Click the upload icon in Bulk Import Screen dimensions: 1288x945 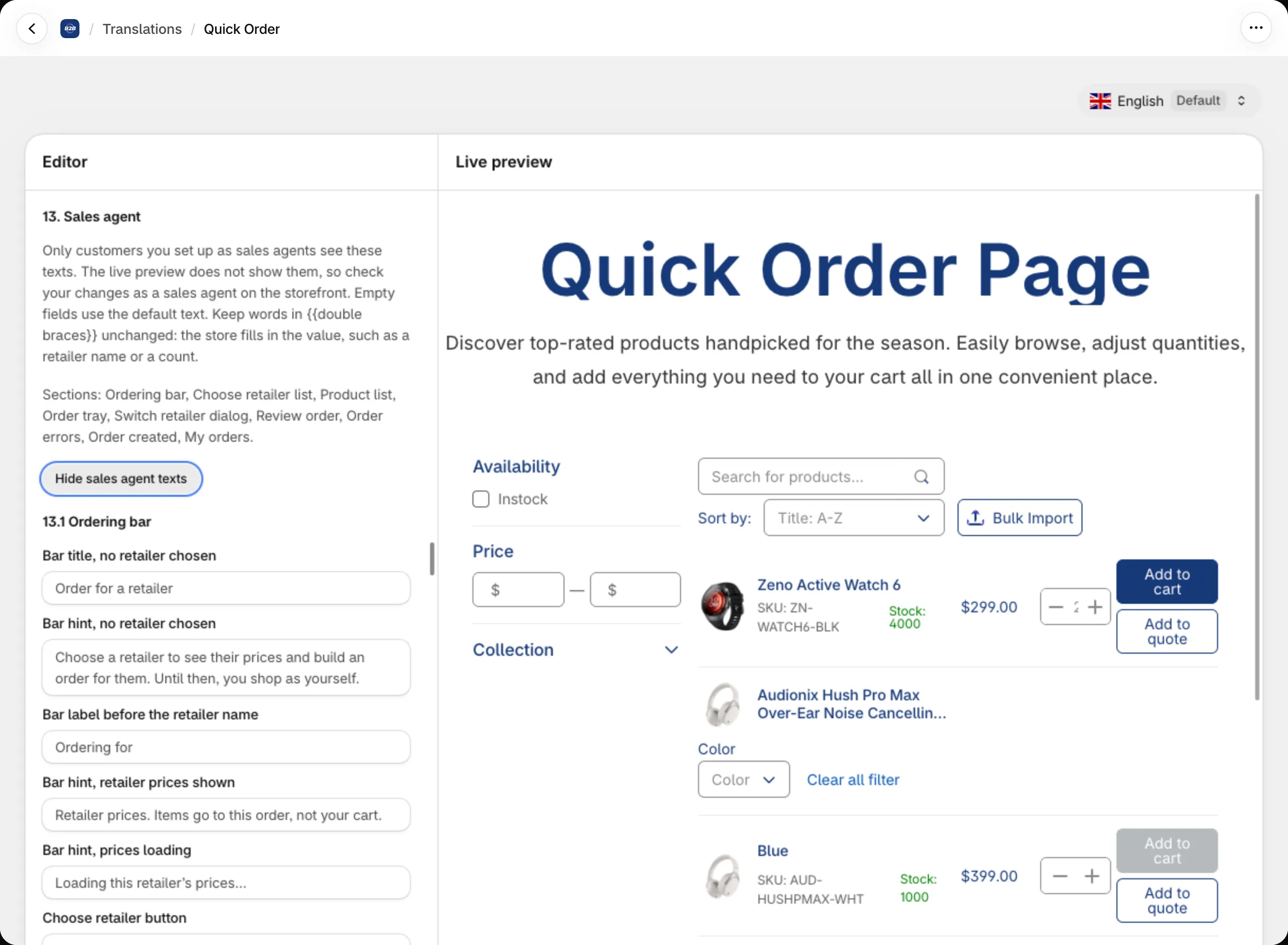975,518
